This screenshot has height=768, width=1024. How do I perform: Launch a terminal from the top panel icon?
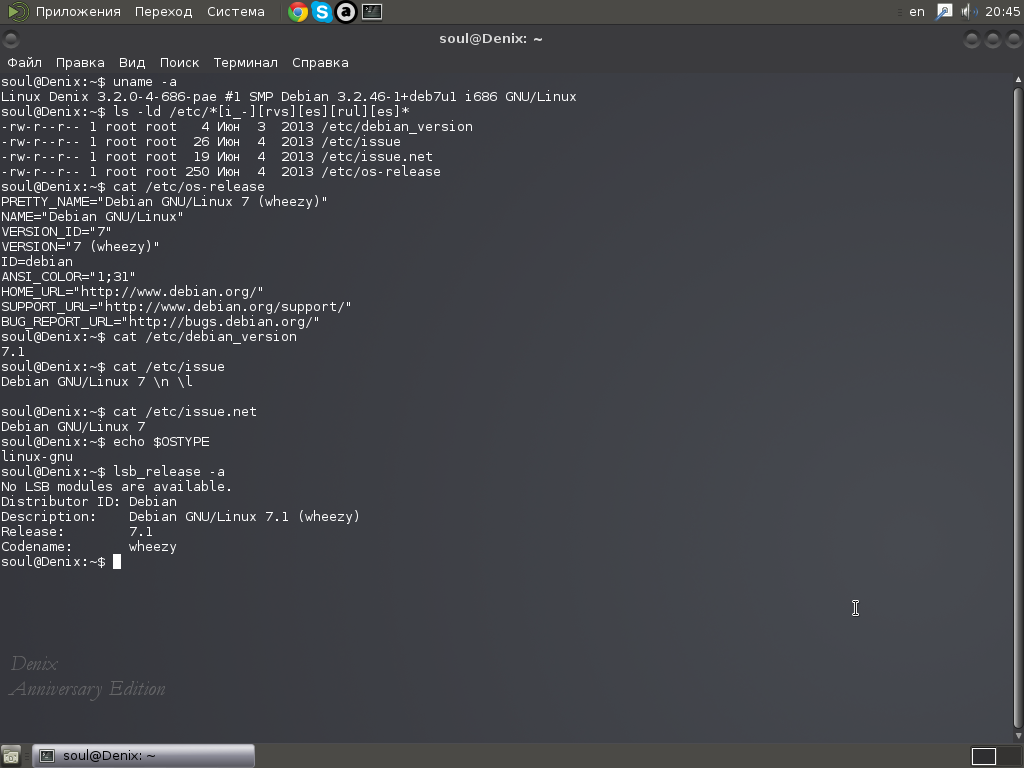click(x=372, y=12)
